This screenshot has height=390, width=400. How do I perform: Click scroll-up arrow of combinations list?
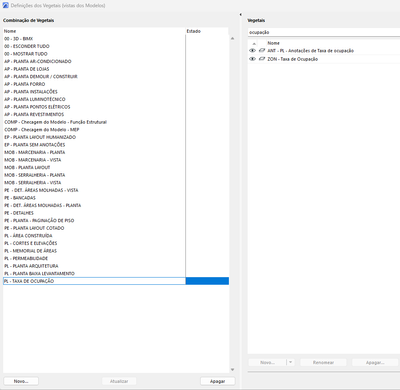tap(232, 39)
